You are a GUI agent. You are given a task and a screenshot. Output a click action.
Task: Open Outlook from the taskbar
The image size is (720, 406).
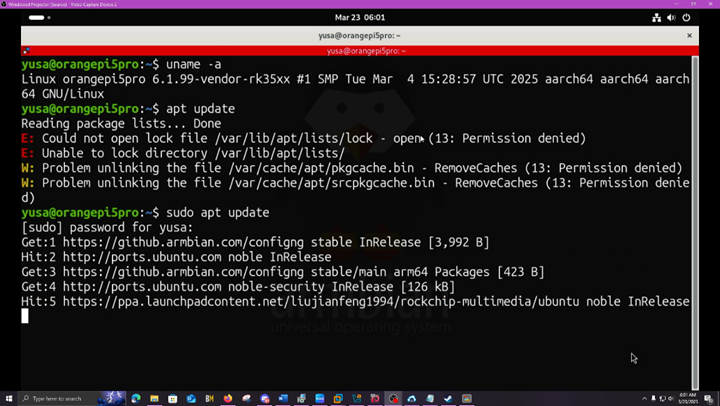(x=191, y=398)
